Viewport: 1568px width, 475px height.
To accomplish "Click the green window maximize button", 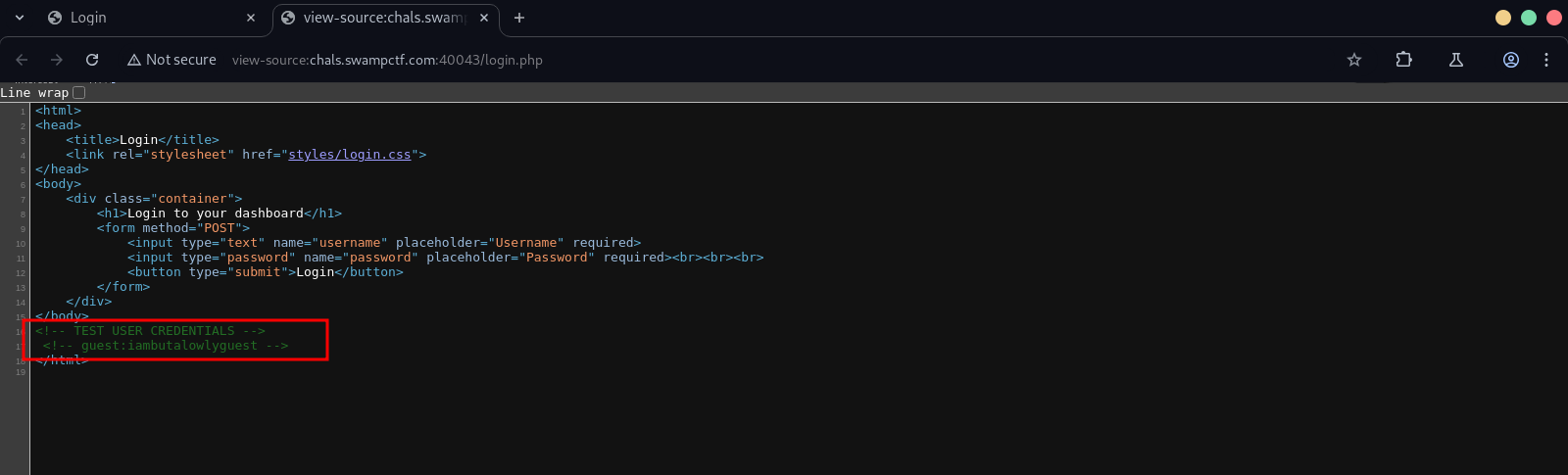I will (1529, 18).
